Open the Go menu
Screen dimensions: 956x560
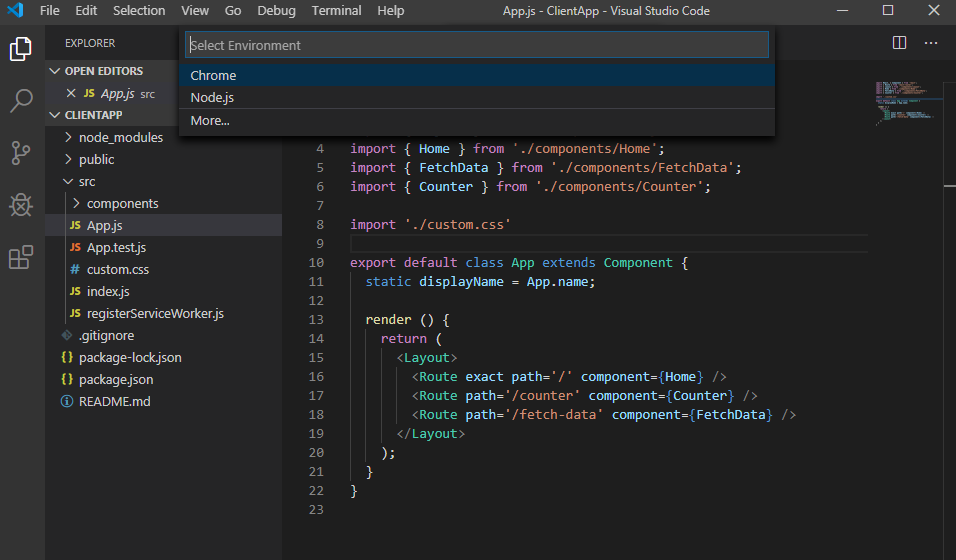233,10
